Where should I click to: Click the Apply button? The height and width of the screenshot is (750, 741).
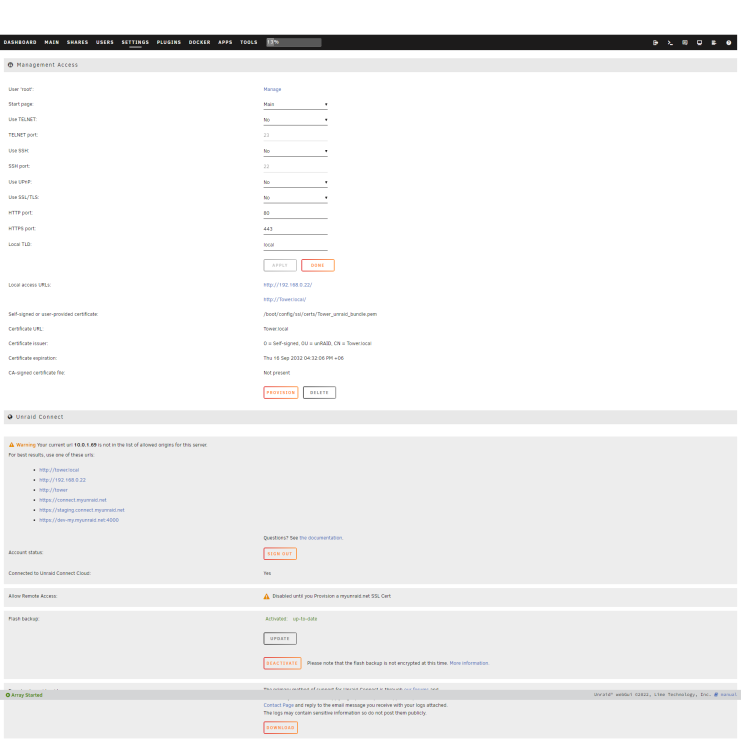[280, 265]
